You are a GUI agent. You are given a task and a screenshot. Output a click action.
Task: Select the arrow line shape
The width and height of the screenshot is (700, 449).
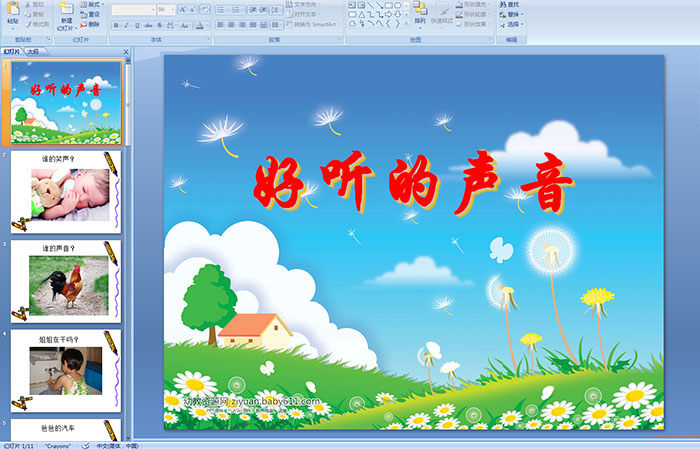pyautogui.click(x=379, y=5)
